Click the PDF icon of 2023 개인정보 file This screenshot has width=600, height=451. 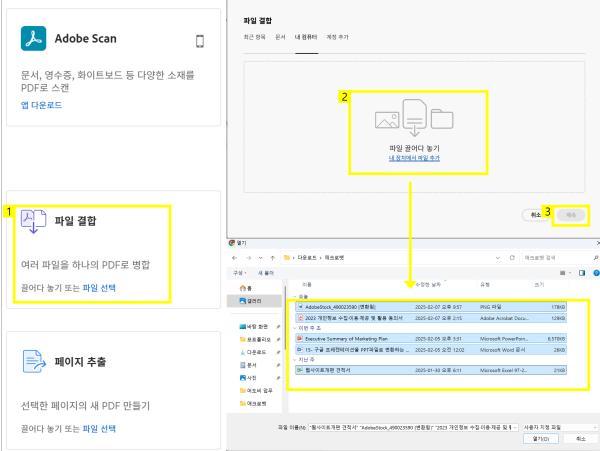[x=301, y=318]
